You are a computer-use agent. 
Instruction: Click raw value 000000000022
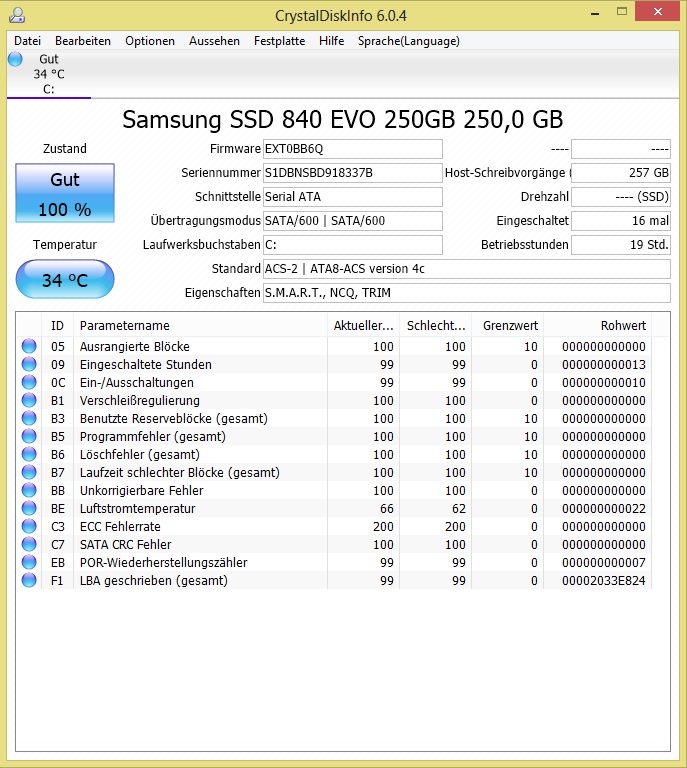coord(604,509)
